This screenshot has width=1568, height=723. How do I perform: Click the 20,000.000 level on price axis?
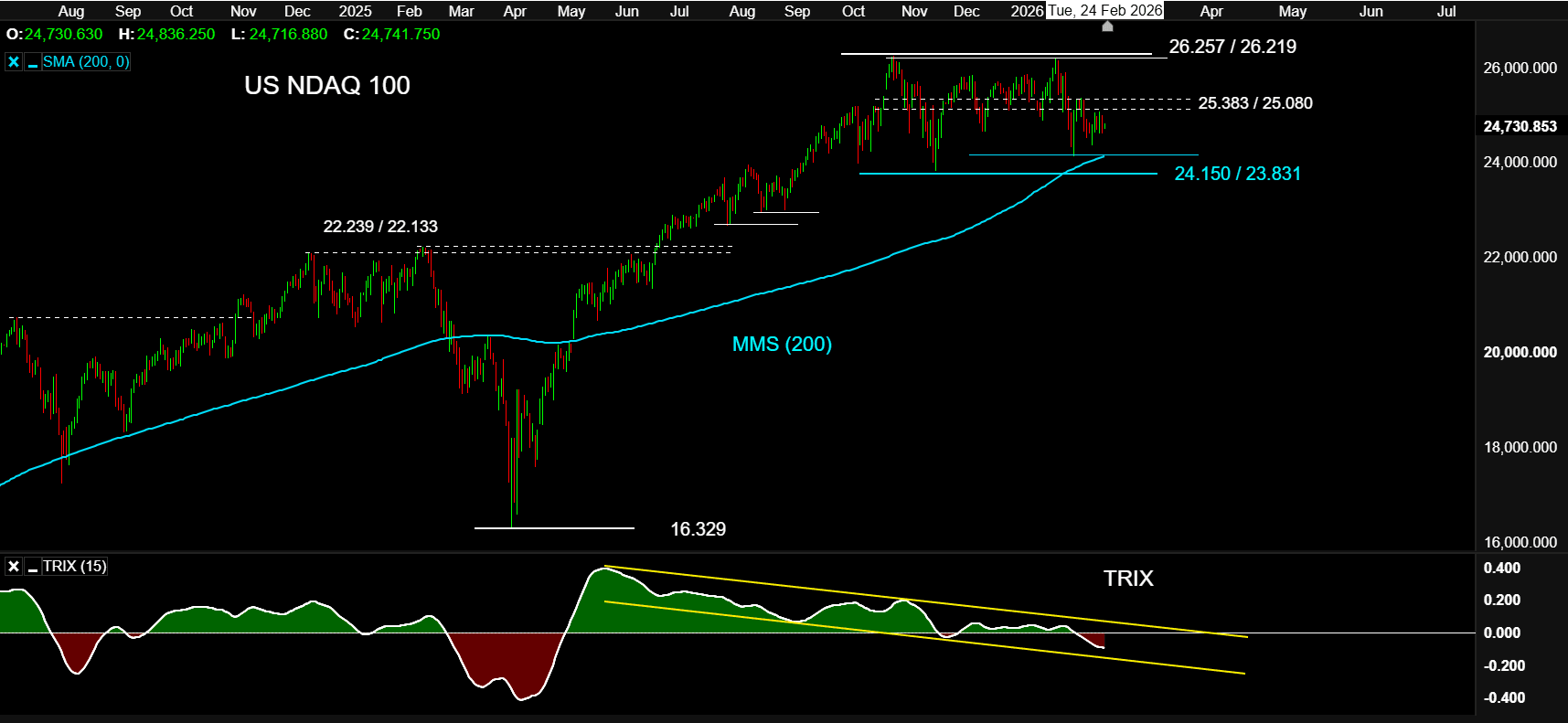point(1520,352)
